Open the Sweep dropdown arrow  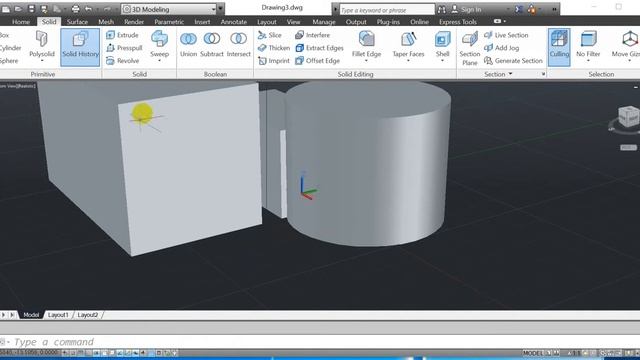(159, 61)
